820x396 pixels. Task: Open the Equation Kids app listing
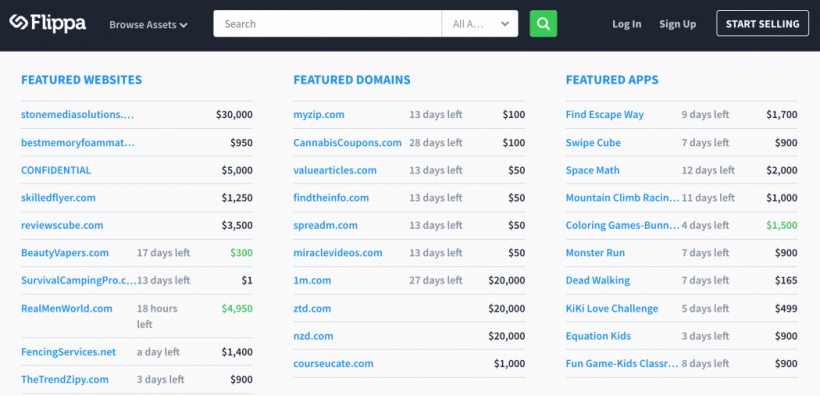point(598,336)
